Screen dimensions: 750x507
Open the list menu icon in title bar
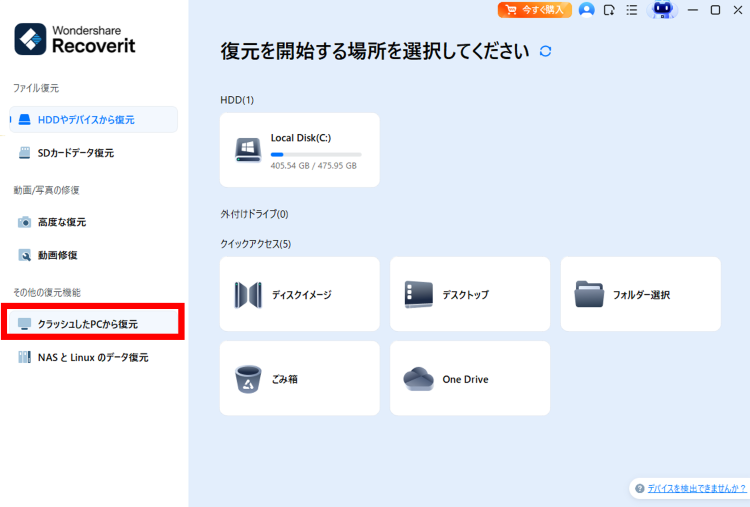pos(632,10)
